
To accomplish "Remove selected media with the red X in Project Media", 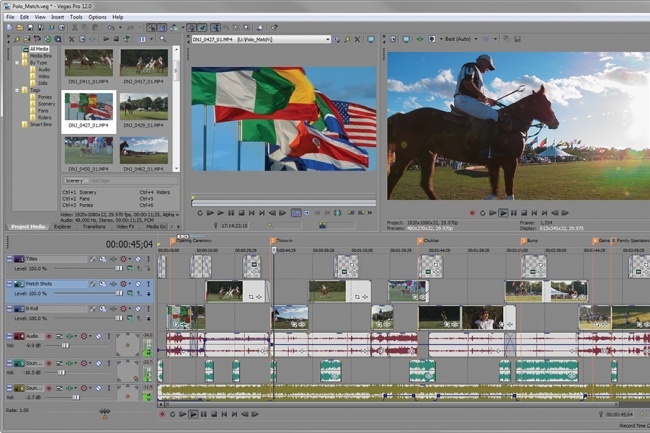I will tap(71, 39).
